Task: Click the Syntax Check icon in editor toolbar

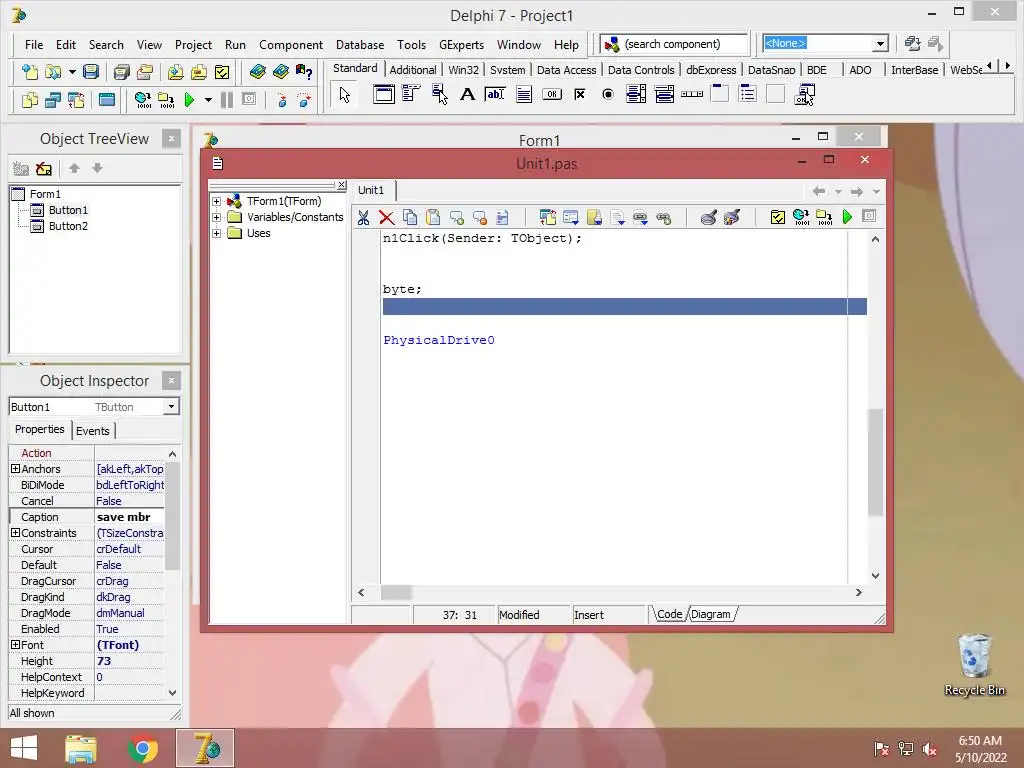Action: coord(777,217)
